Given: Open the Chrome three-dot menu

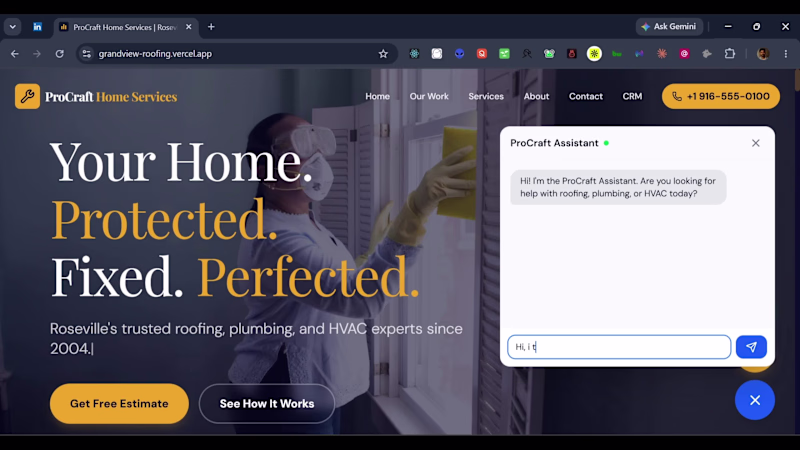Looking at the screenshot, I should [786, 54].
